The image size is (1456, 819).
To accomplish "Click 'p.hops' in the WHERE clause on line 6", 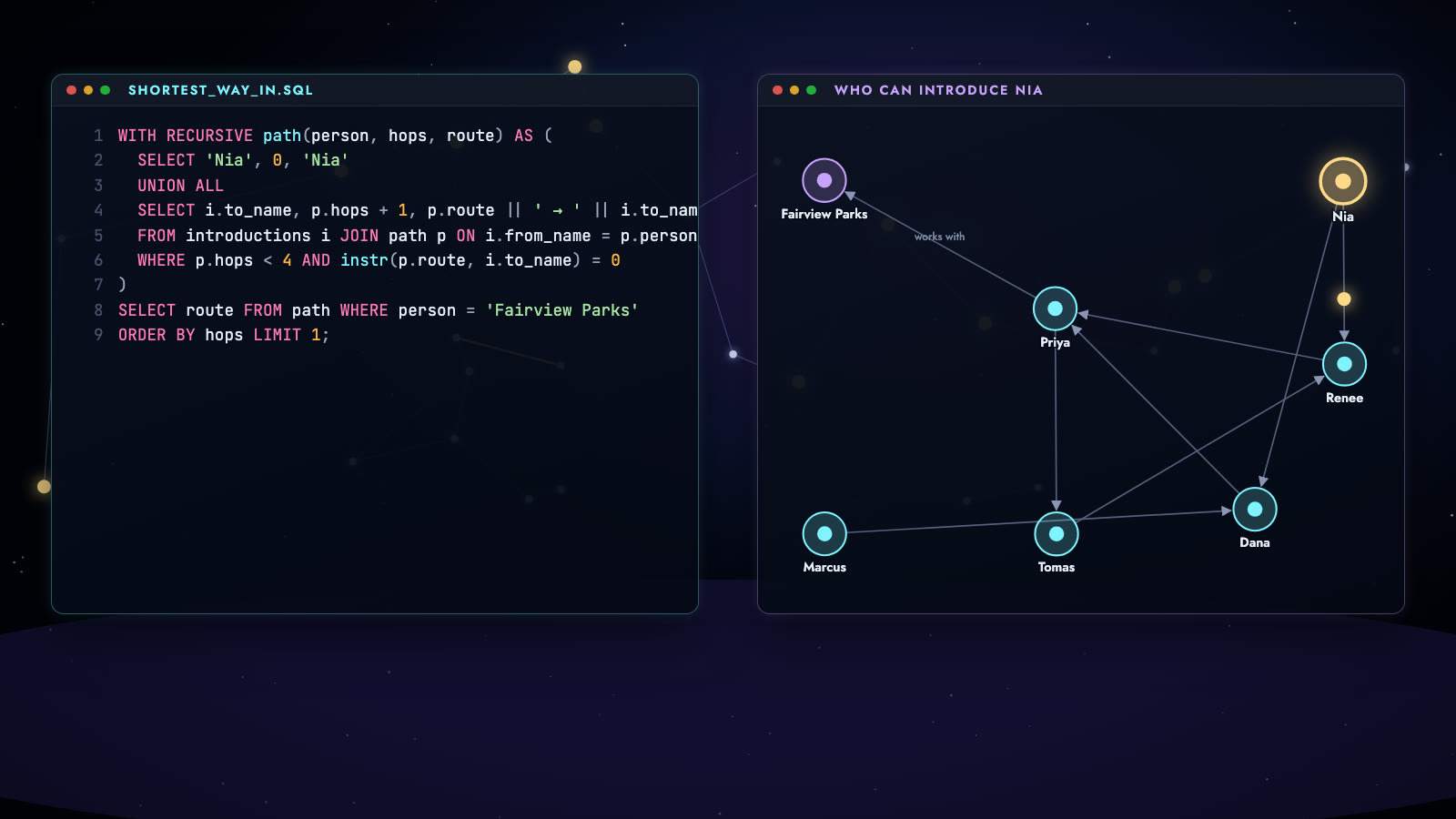I will [x=224, y=260].
